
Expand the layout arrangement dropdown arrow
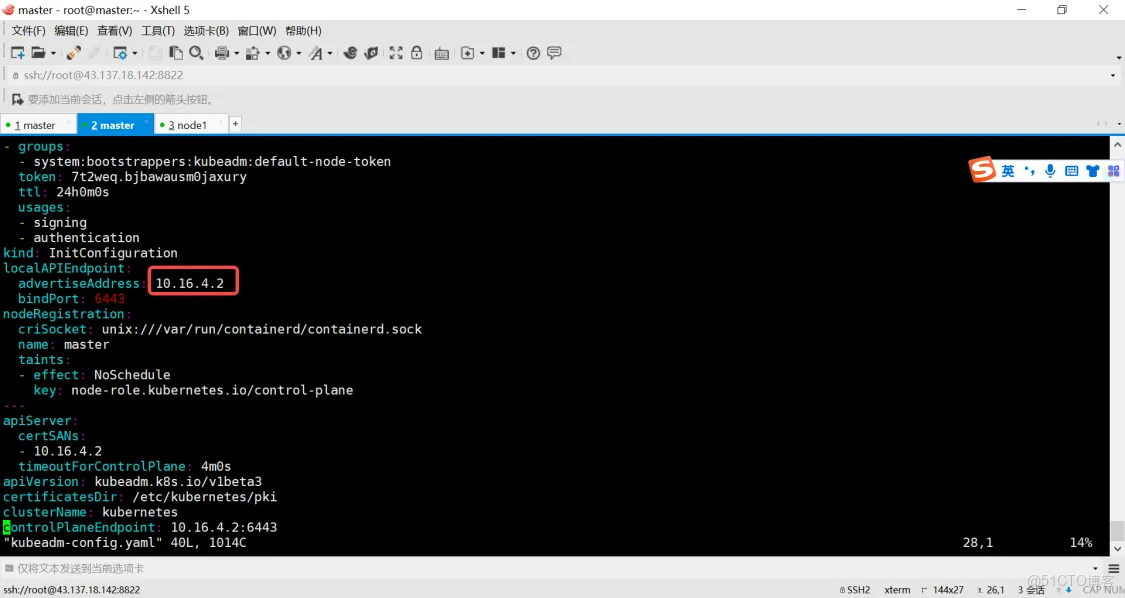click(513, 54)
